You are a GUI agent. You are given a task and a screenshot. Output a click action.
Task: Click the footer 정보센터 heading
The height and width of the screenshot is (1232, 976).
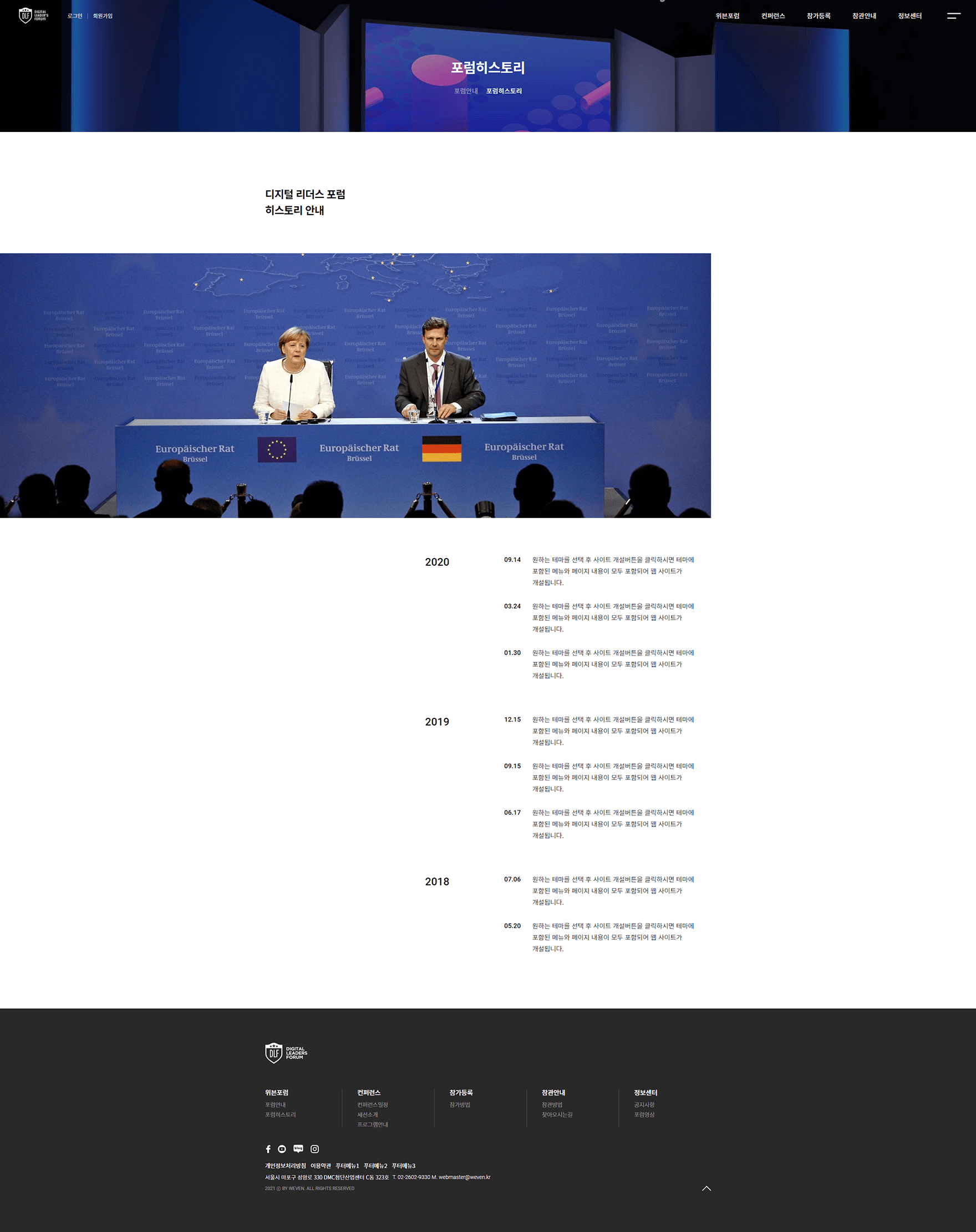(x=645, y=1093)
